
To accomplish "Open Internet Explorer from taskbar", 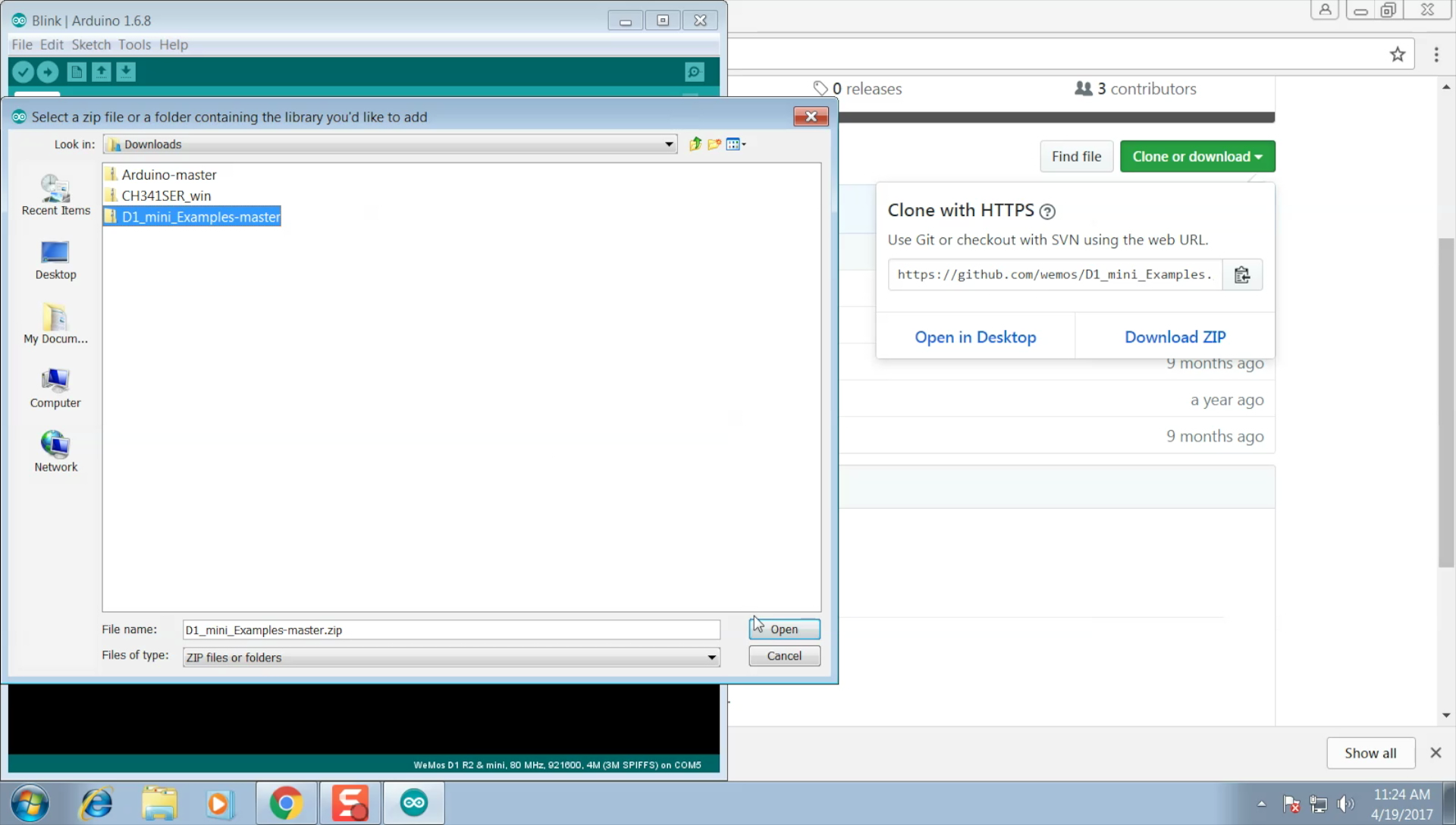I will click(x=97, y=803).
